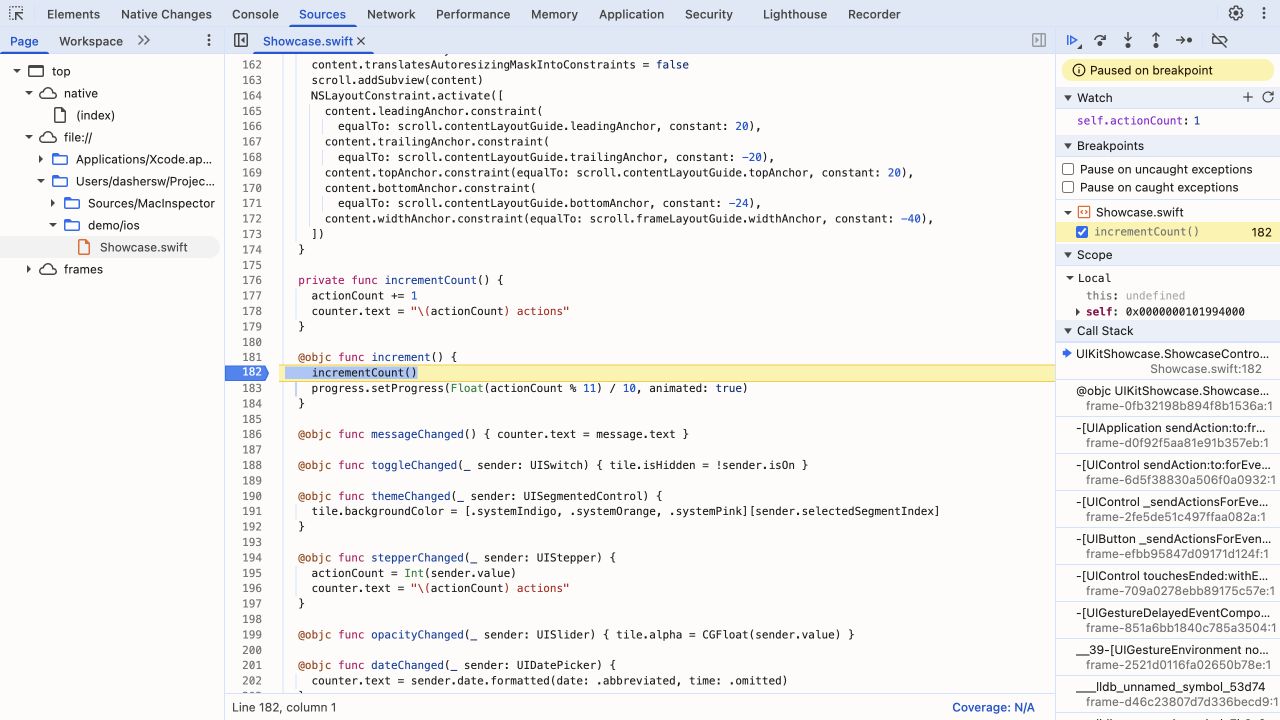Expand the self variable in Local scope
Viewport: 1280px width, 720px height.
click(1077, 312)
